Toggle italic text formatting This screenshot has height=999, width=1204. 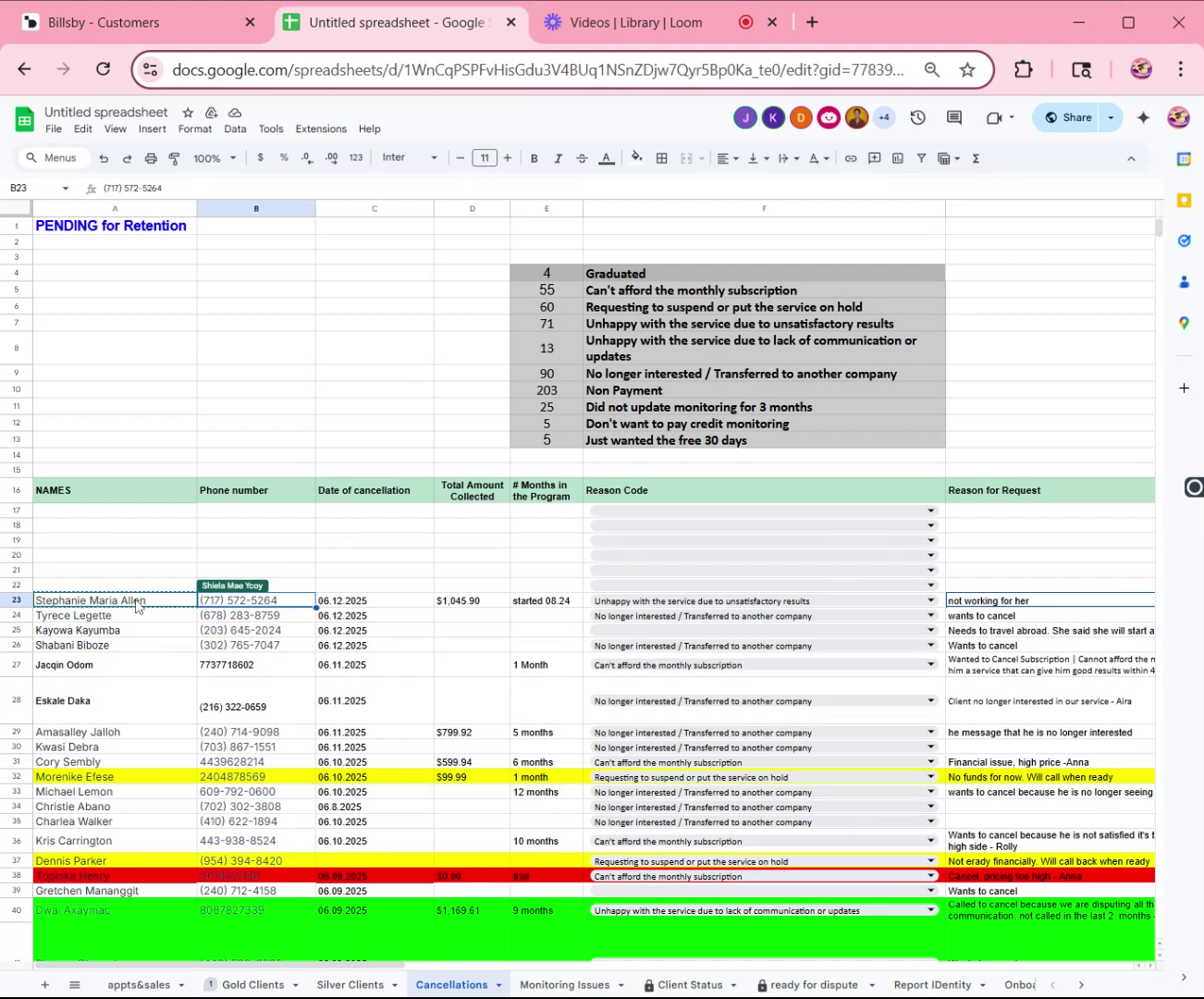(x=558, y=158)
